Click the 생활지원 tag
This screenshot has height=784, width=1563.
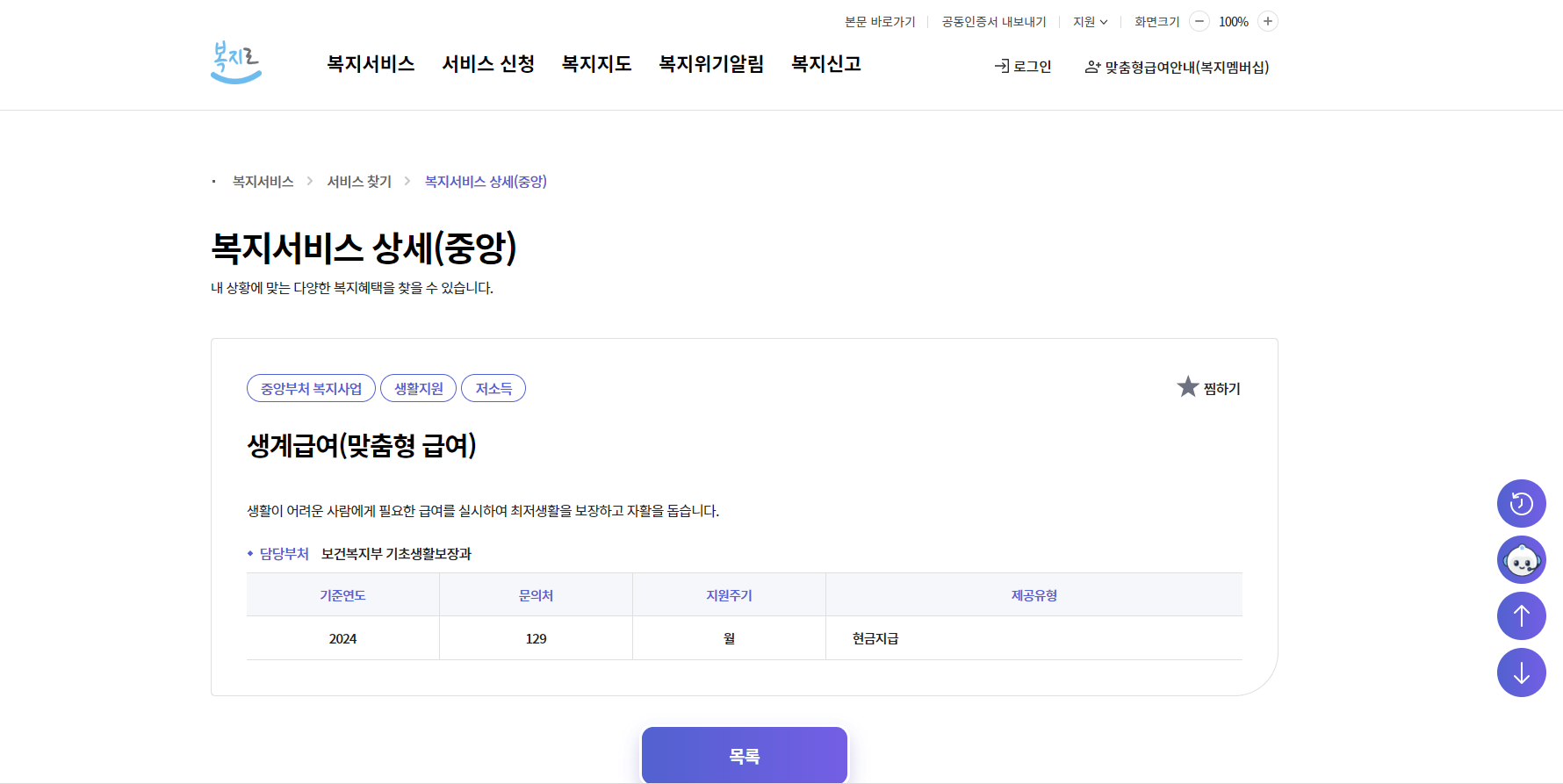418,388
